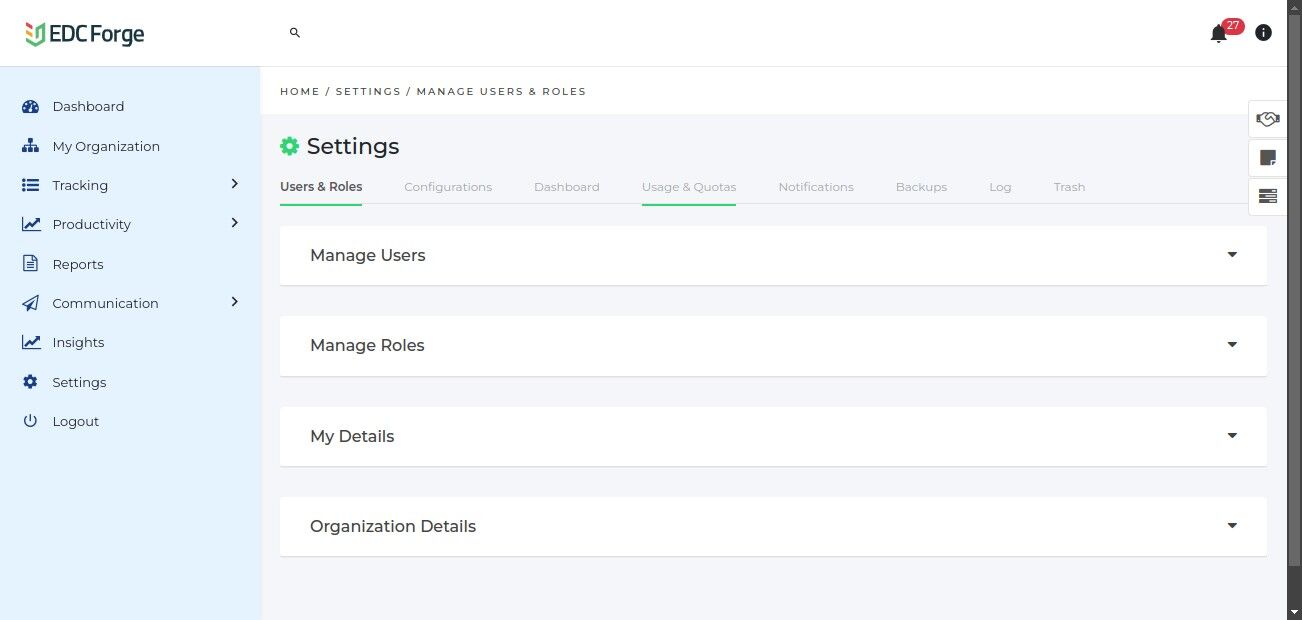1302x620 pixels.
Task: Open the handshake side panel icon
Action: (1267, 119)
